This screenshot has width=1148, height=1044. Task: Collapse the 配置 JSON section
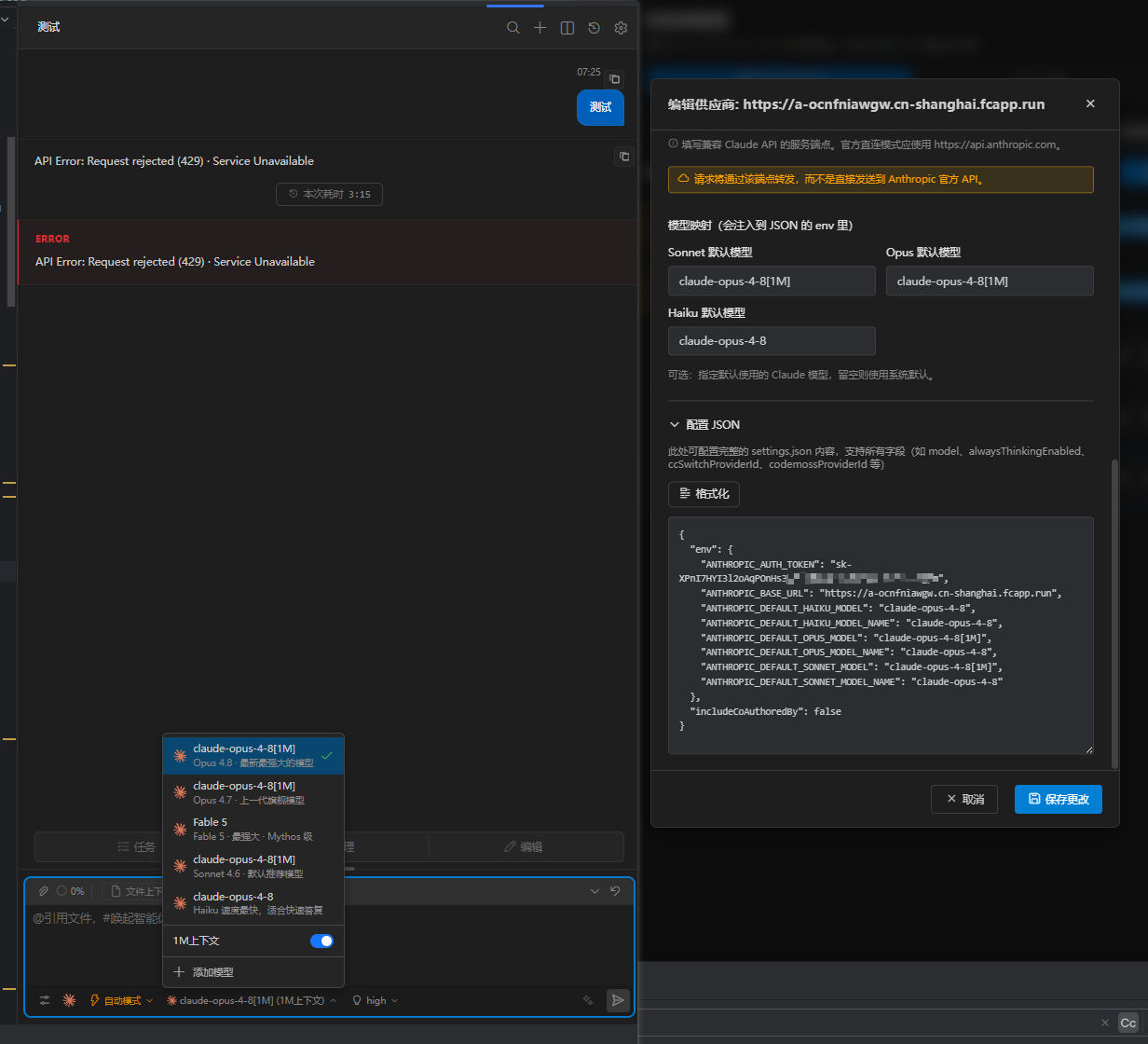pos(704,424)
